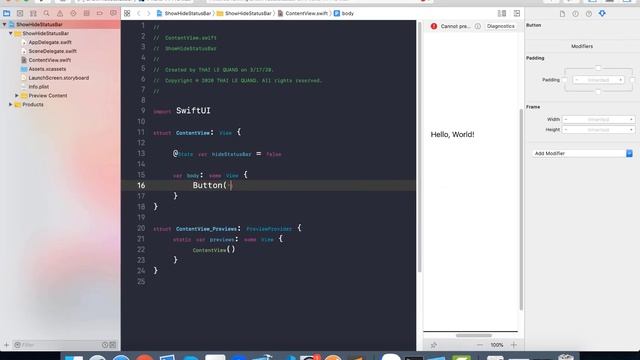
Task: Select AppDelegate.swift file
Action: pos(50,42)
